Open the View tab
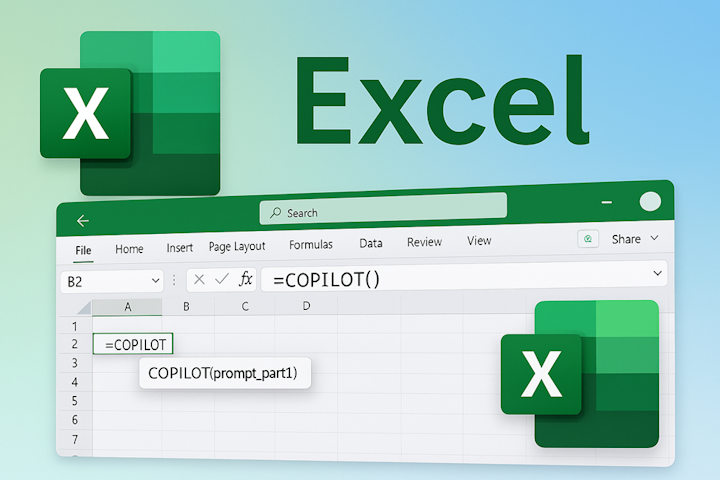 click(x=479, y=240)
